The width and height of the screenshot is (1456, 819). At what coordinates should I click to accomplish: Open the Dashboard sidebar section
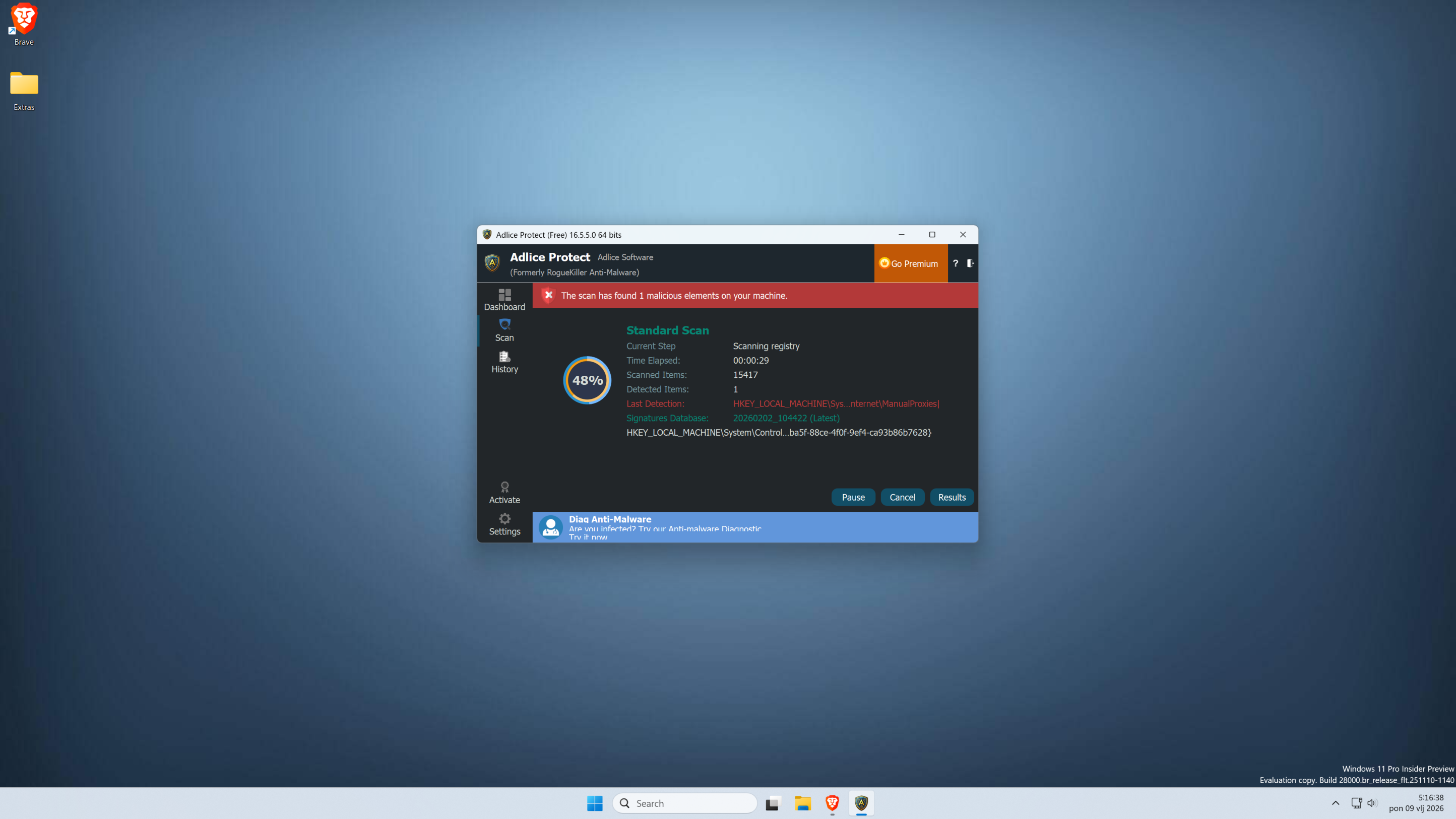(x=504, y=299)
